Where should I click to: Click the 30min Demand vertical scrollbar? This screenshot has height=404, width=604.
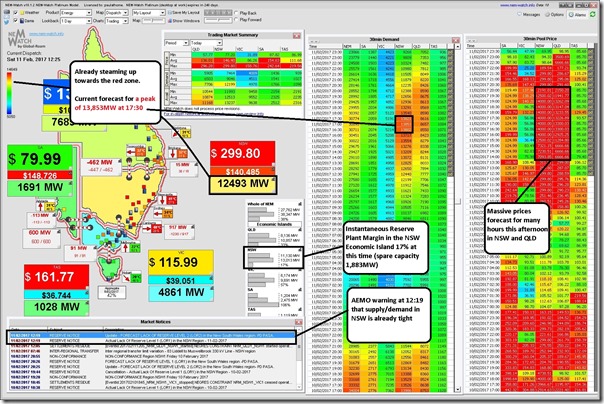point(458,218)
